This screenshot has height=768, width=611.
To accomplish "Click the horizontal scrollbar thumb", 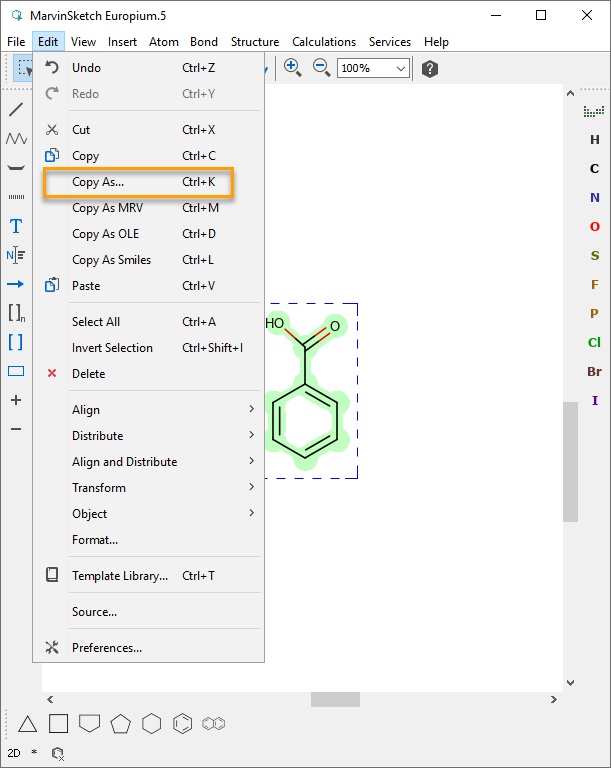I will coord(335,700).
